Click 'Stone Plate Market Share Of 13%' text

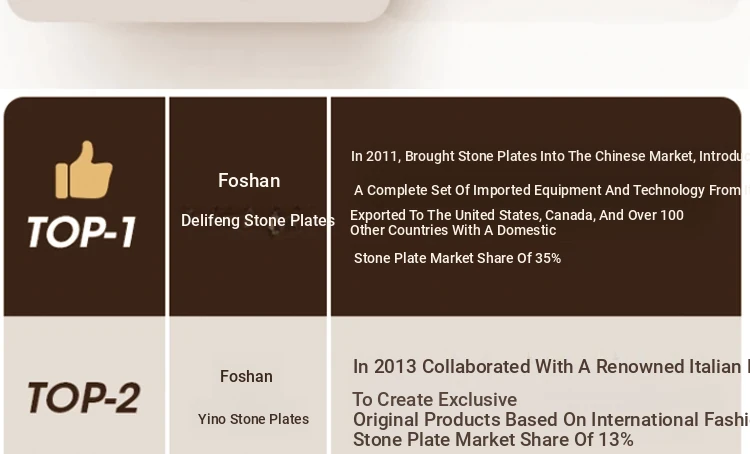pyautogui.click(x=493, y=439)
